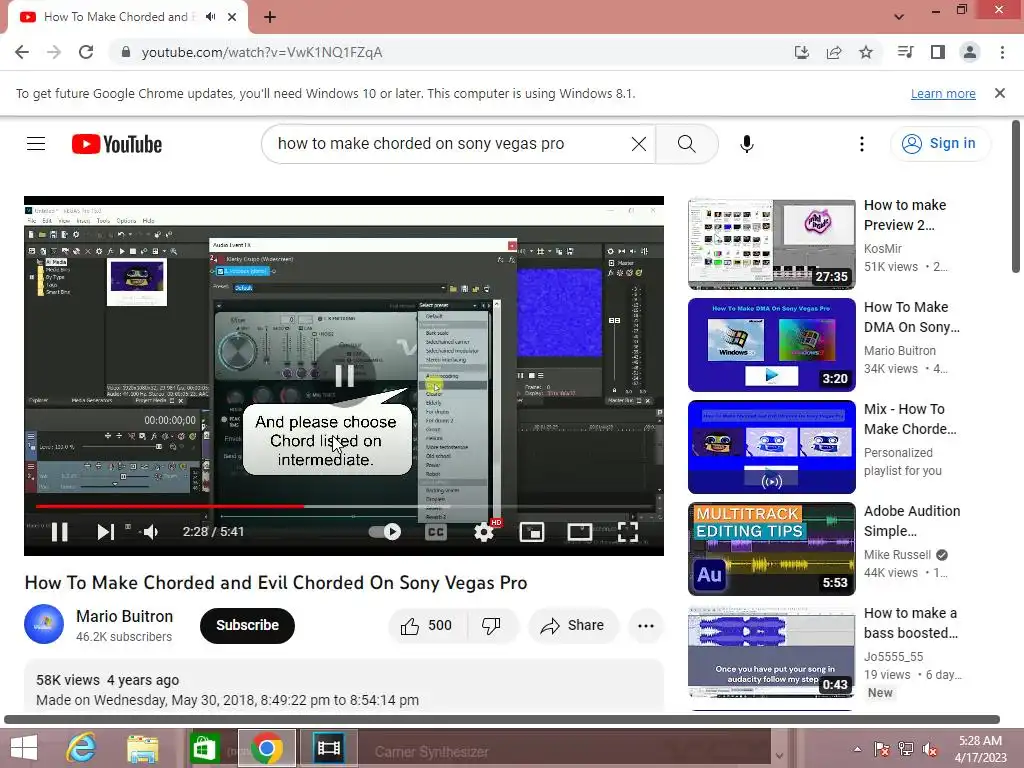Open the Windows Start button

(x=24, y=748)
